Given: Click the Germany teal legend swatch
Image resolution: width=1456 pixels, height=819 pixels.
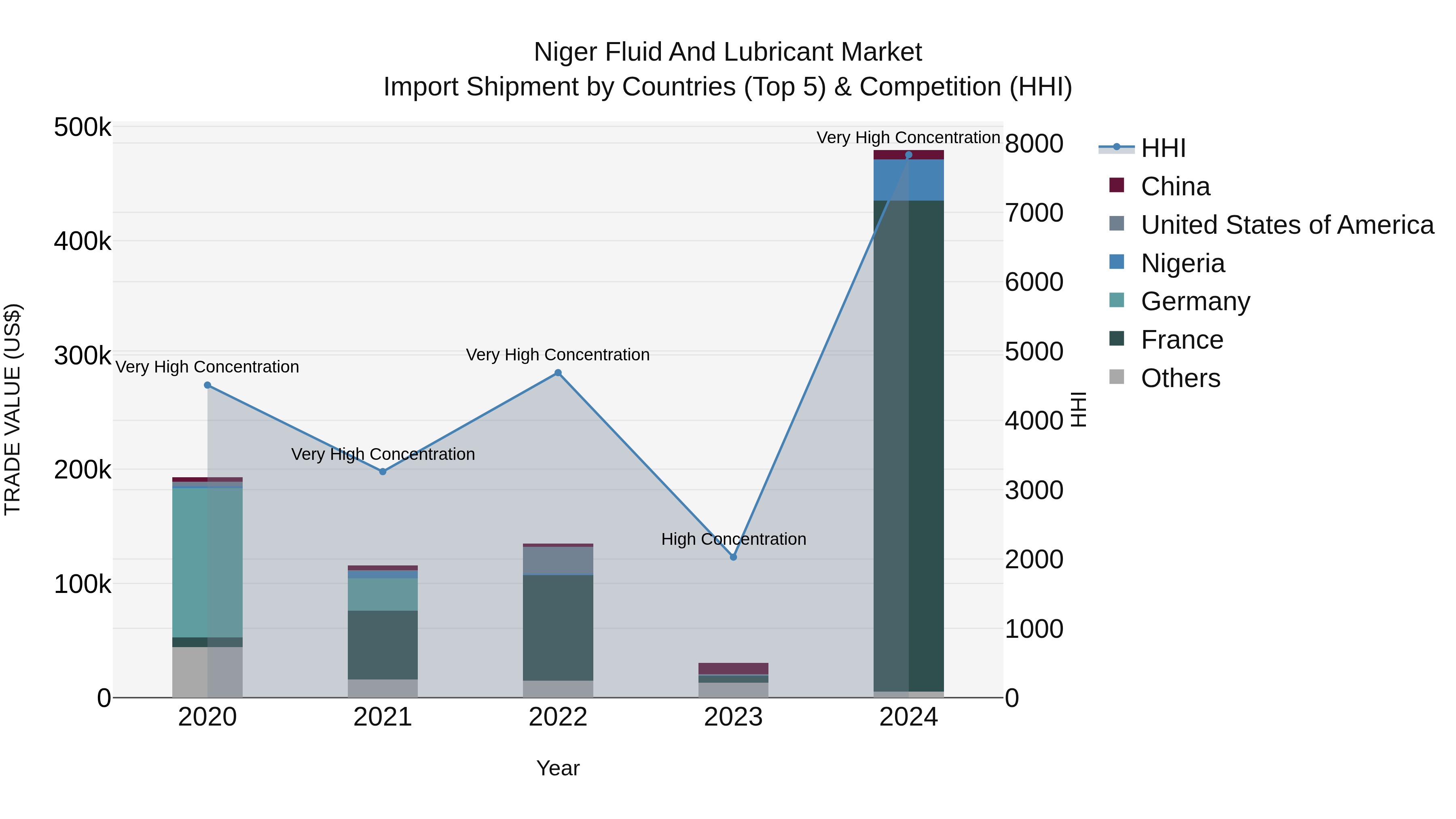Looking at the screenshot, I should pos(1117,300).
